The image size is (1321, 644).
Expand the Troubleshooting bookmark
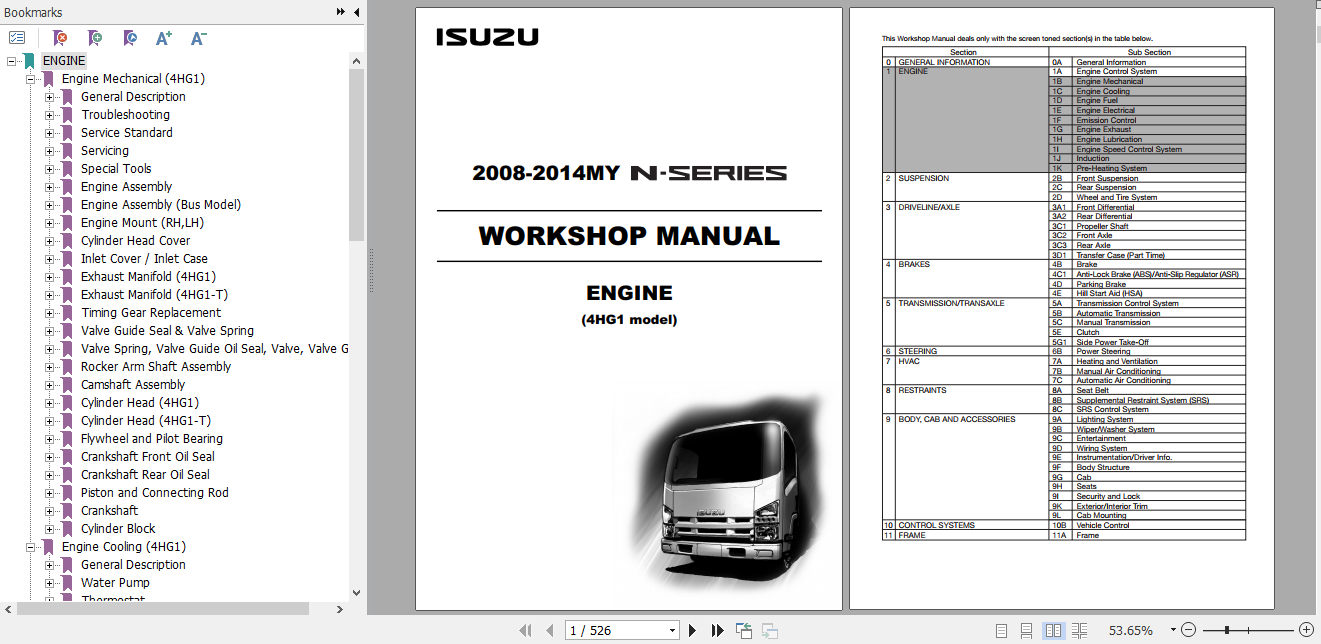point(50,115)
